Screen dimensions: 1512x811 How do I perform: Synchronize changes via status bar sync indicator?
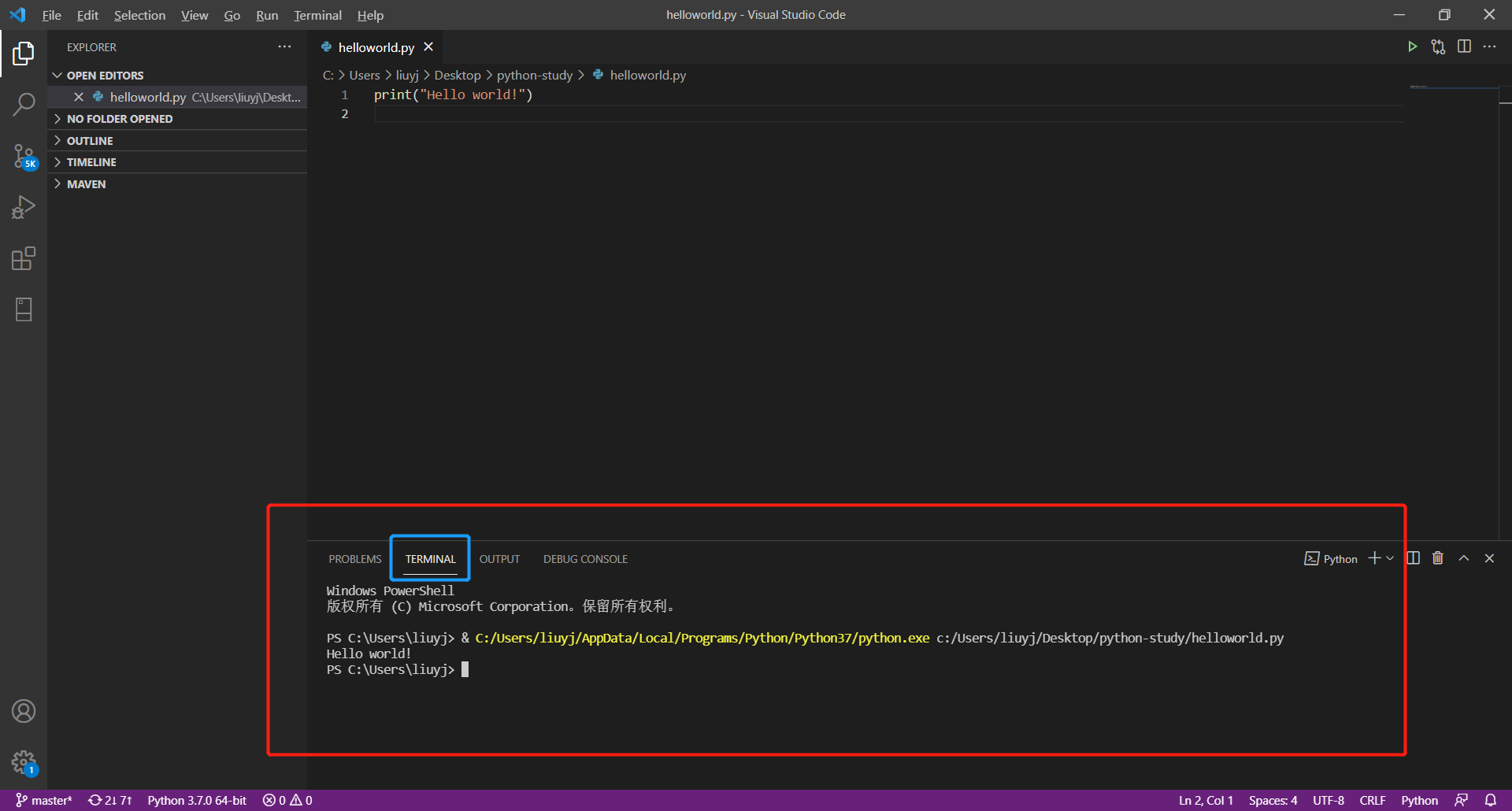pyautogui.click(x=109, y=800)
